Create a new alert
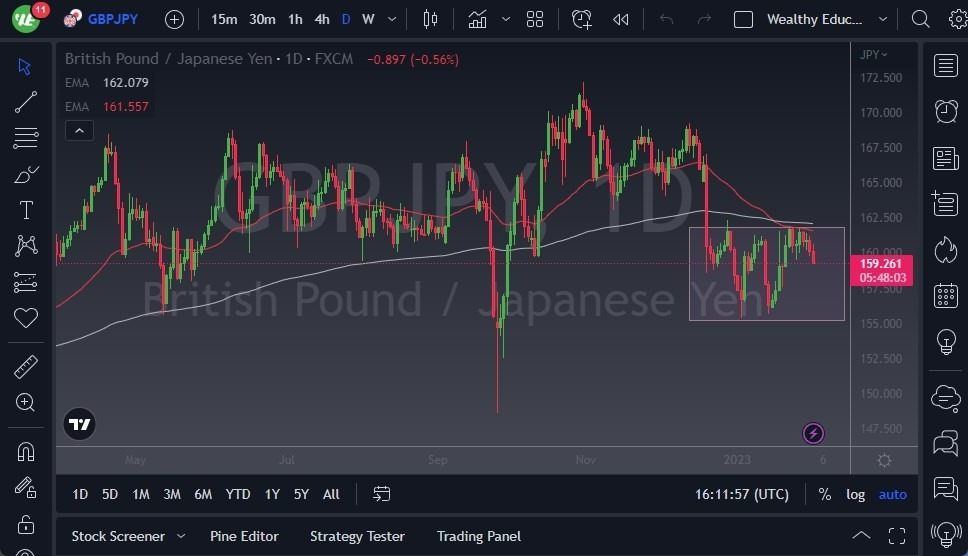 point(582,20)
